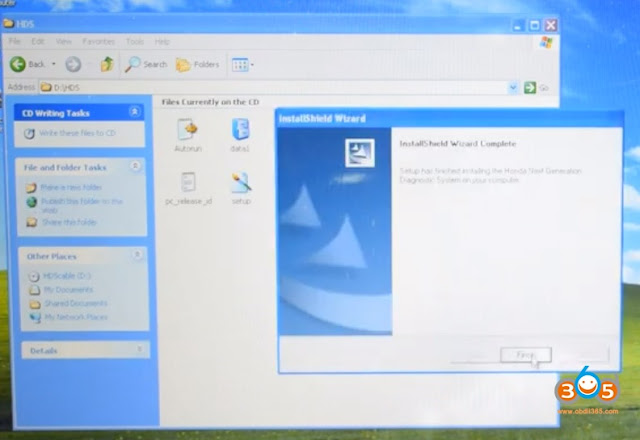This screenshot has height=440, width=640.
Task: Minimize the HDS explorer window
Action: [x=518, y=26]
